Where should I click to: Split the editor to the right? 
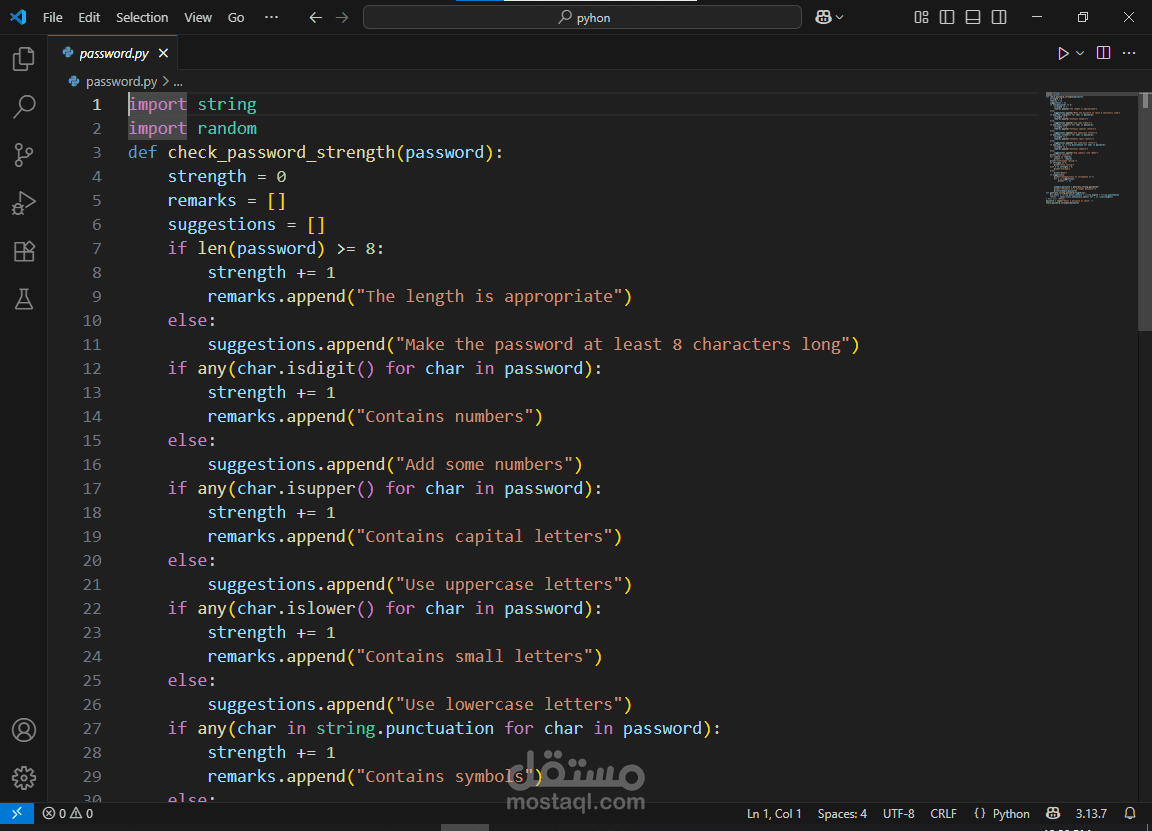[1104, 53]
